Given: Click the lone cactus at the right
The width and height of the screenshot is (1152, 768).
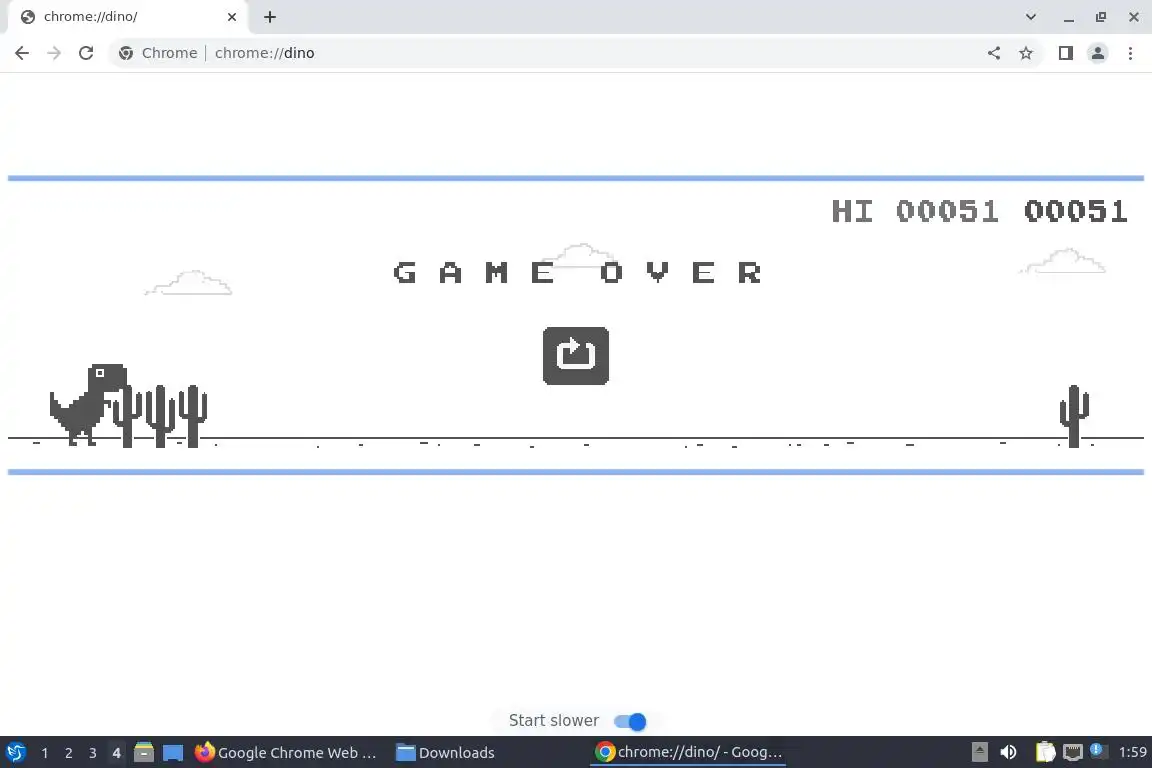Looking at the screenshot, I should coord(1074,416).
